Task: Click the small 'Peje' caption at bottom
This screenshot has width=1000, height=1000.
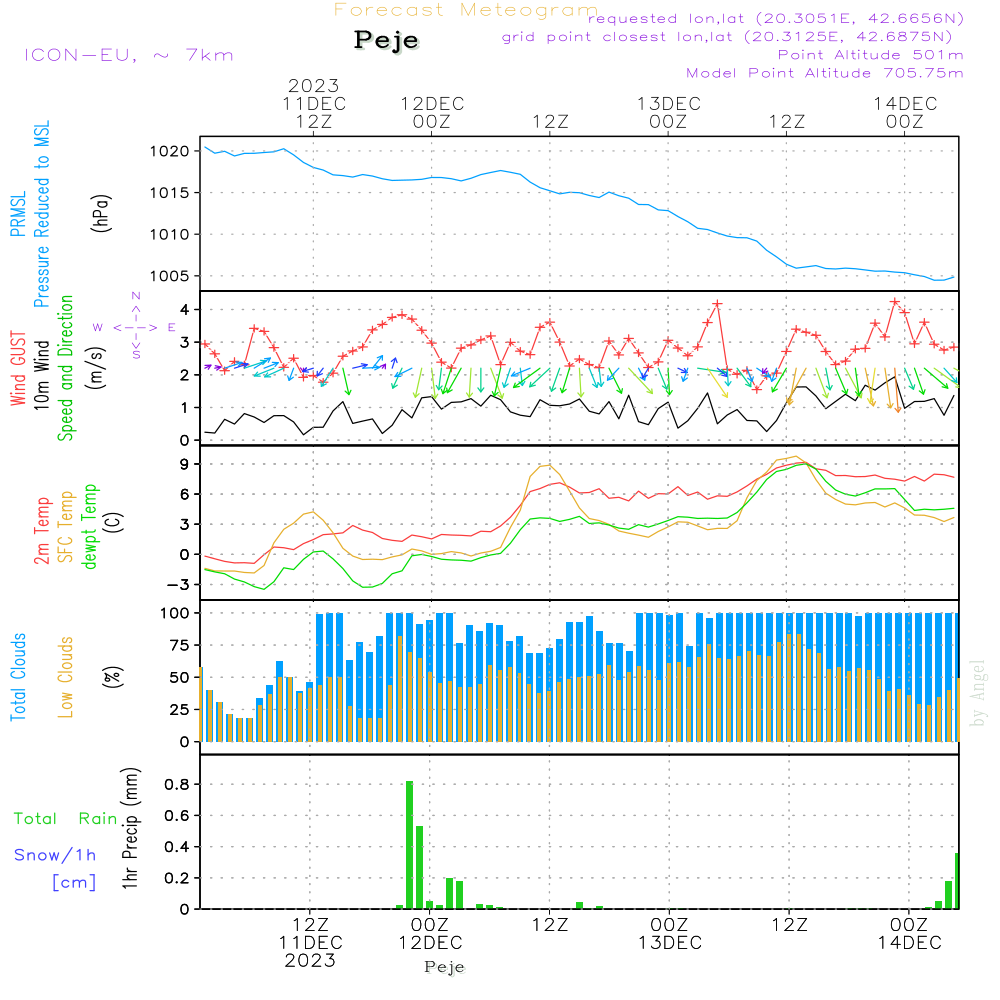Action: (x=445, y=967)
